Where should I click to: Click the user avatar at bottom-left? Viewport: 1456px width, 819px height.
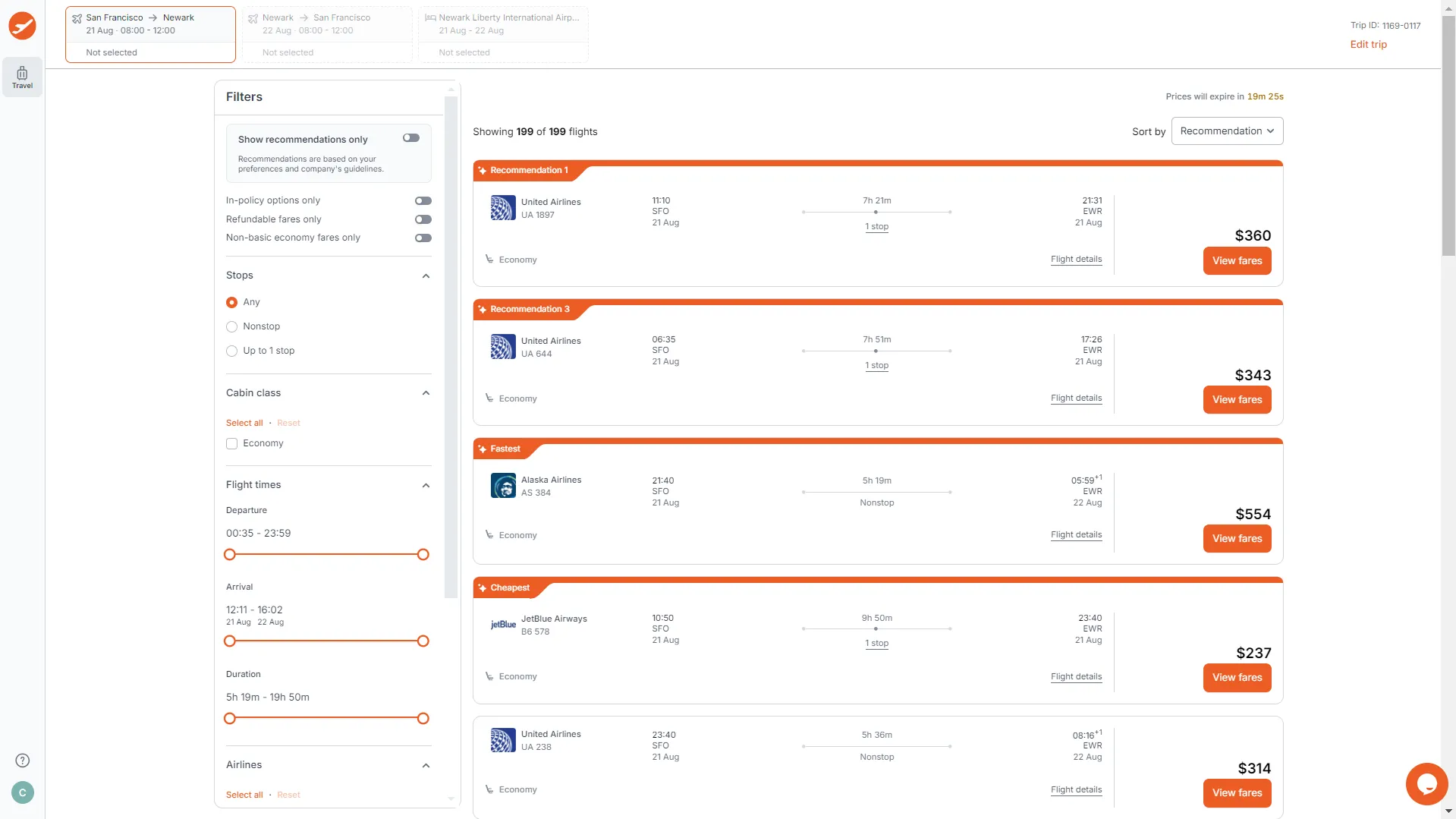tap(22, 792)
